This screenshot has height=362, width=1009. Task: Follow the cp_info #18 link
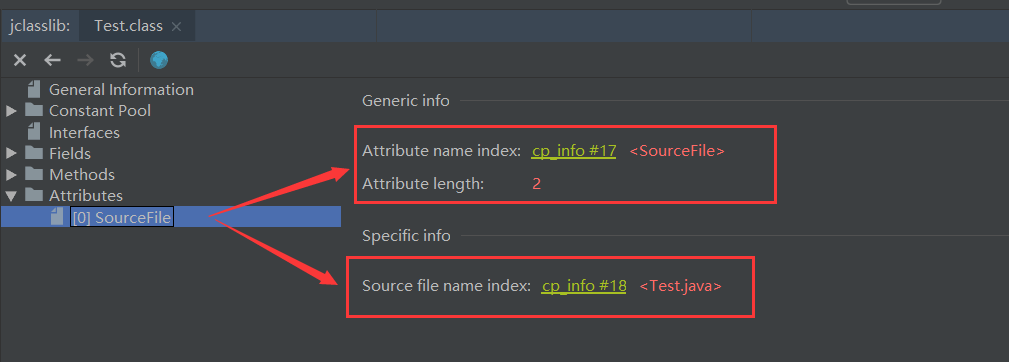[584, 286]
